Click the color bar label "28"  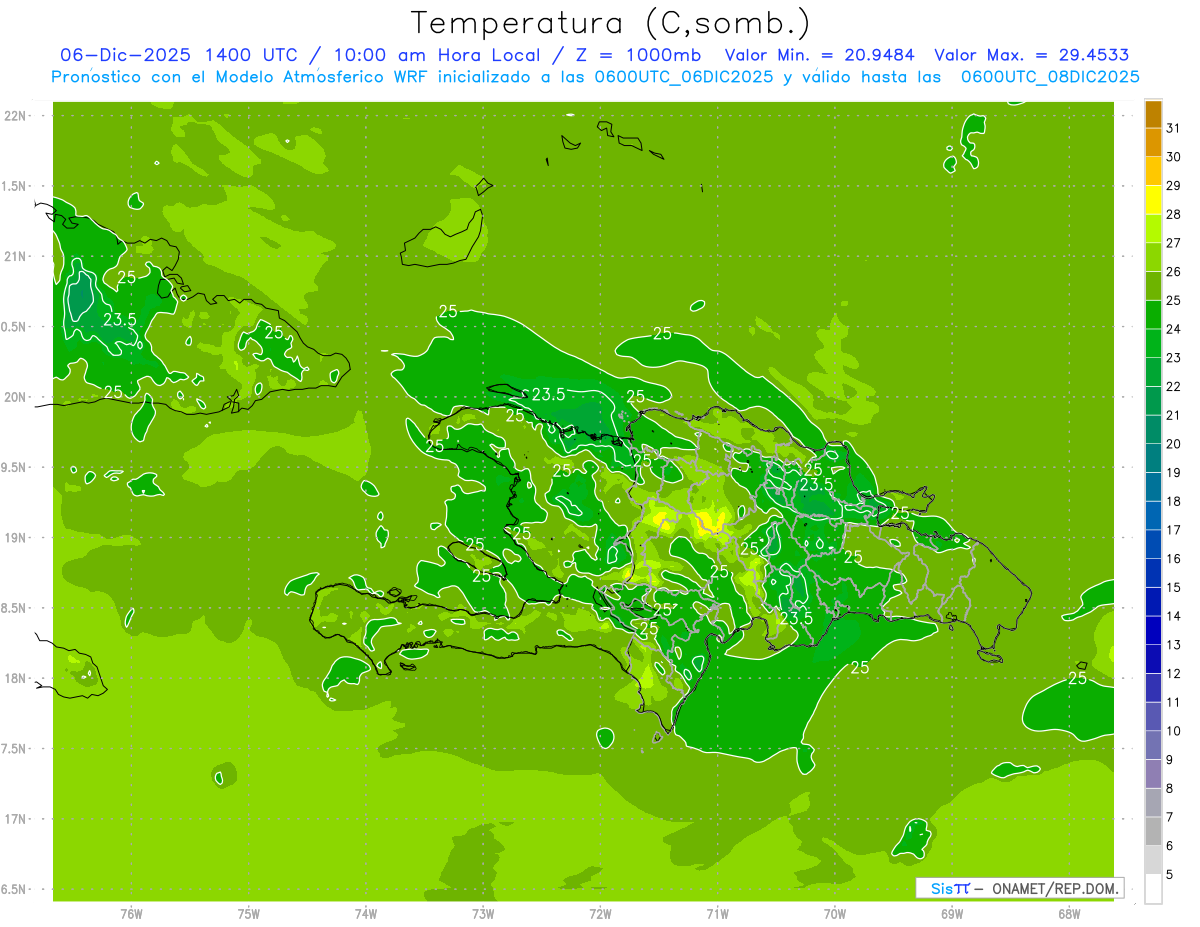[1173, 214]
